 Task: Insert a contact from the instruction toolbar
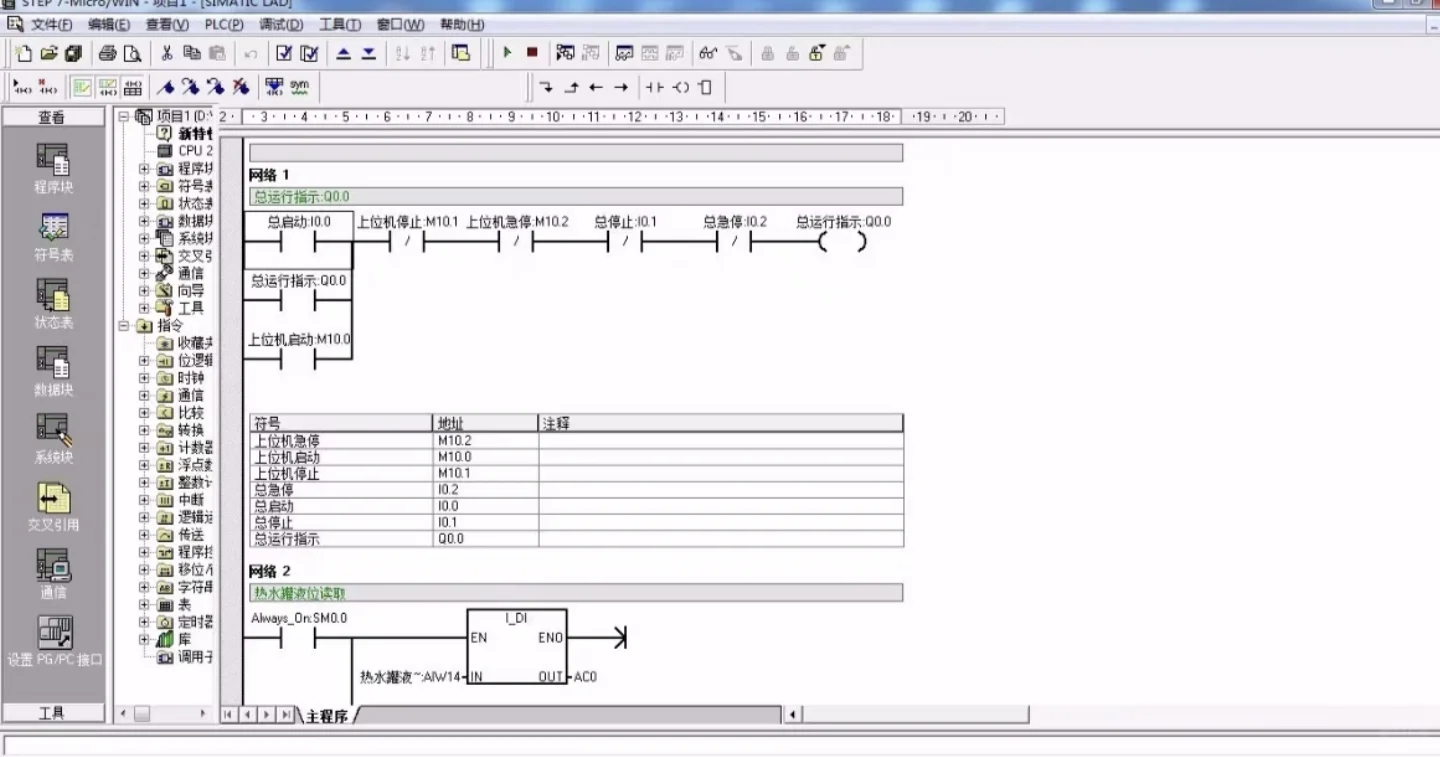(x=655, y=87)
